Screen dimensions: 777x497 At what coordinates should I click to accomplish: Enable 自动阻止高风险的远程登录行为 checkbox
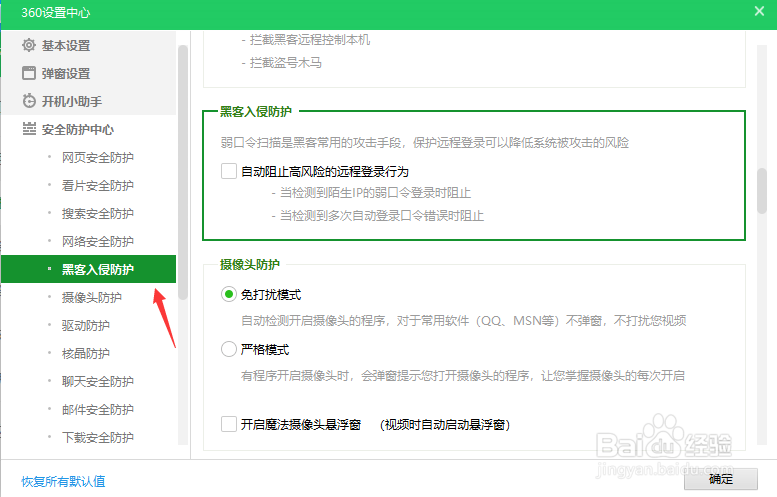click(x=228, y=171)
